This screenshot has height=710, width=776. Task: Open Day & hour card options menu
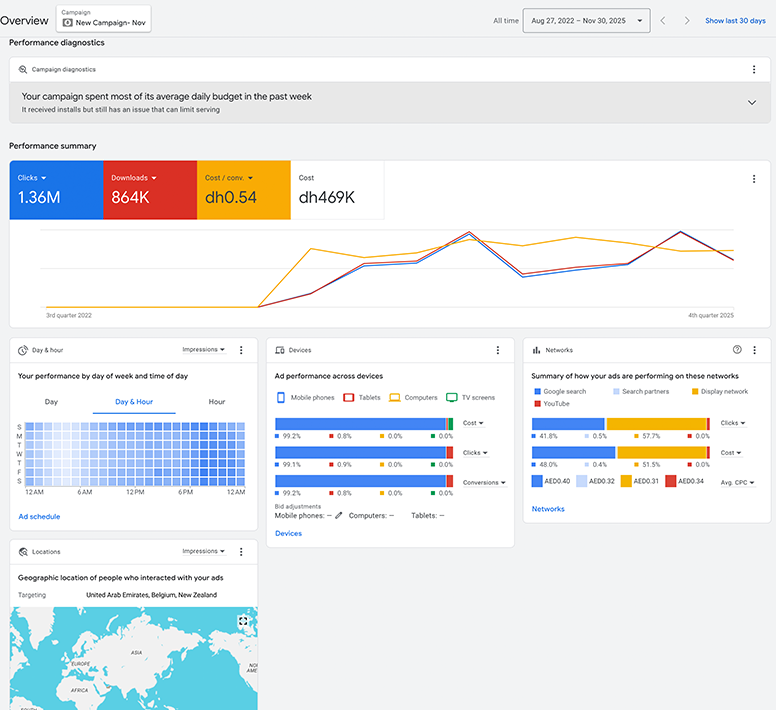pyautogui.click(x=241, y=350)
